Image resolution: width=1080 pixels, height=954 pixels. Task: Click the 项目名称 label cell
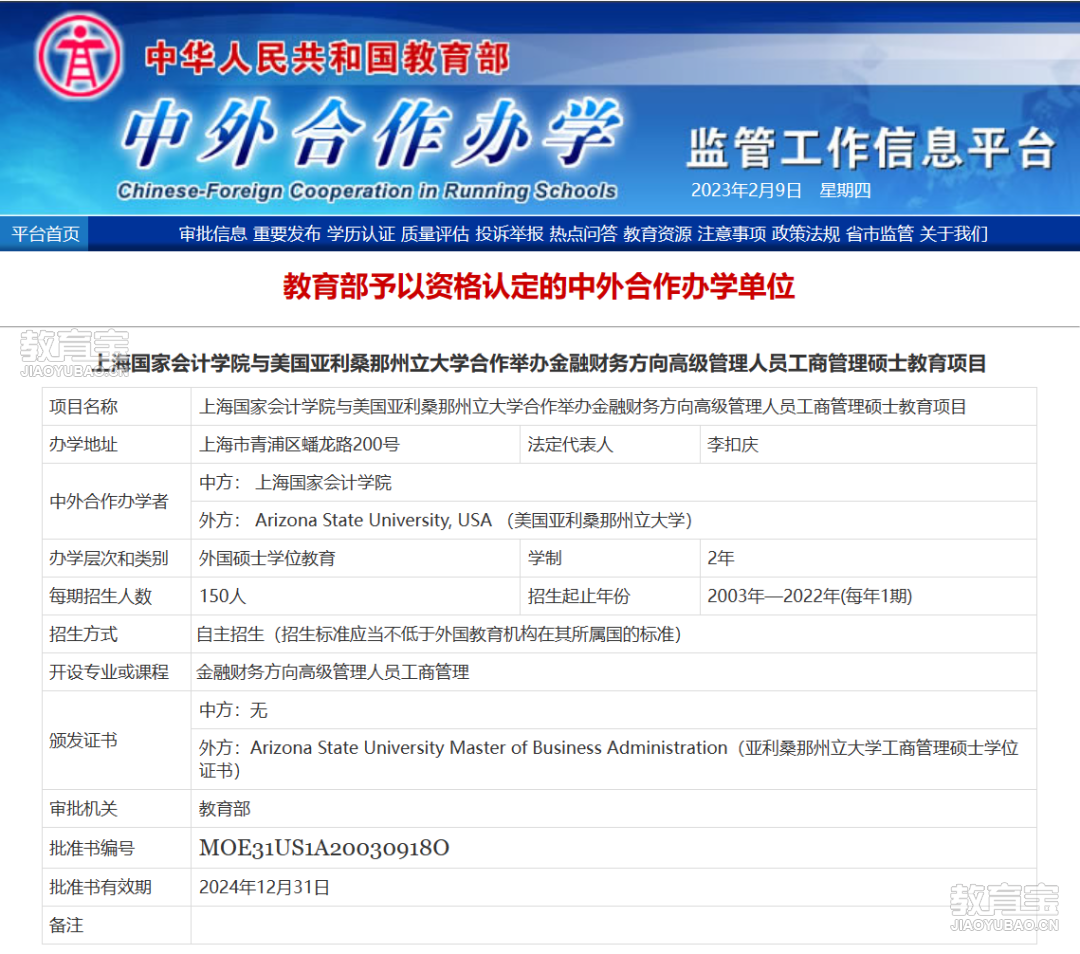[116, 406]
